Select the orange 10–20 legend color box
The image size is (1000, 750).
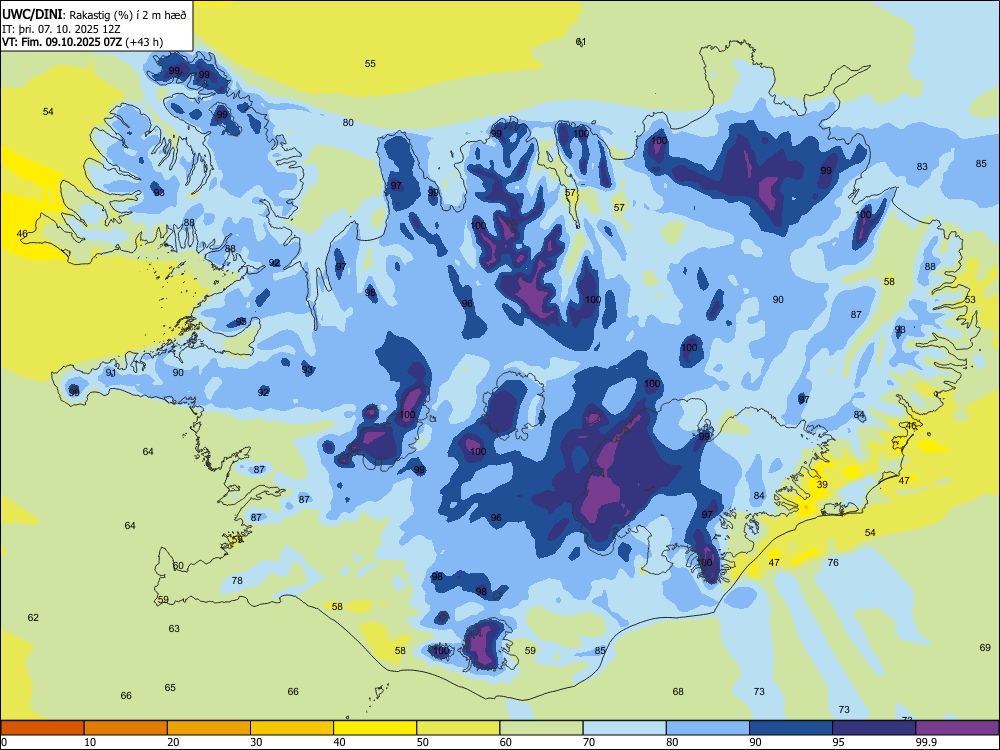point(126,728)
